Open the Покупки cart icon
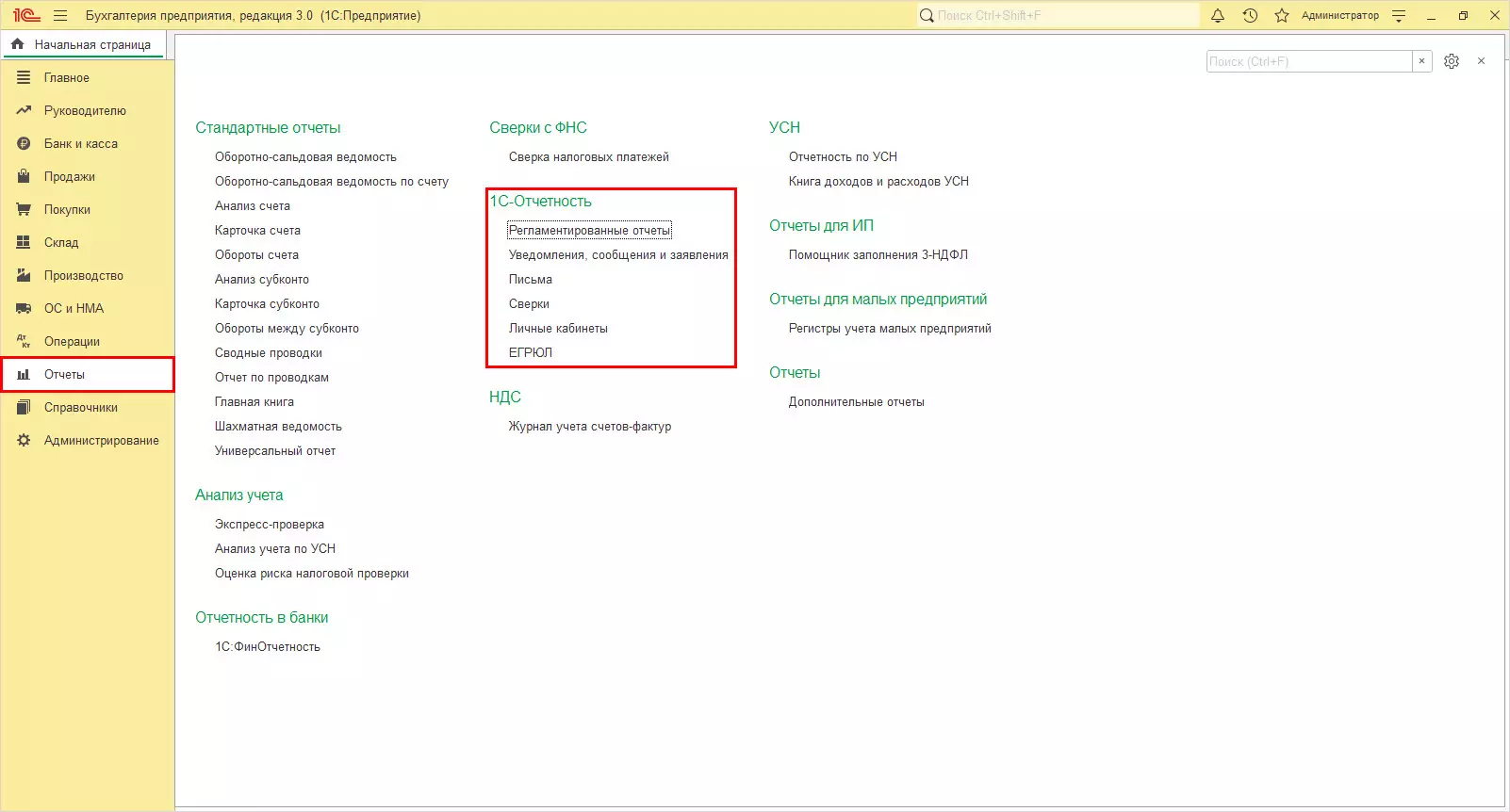Viewport: 1510px width, 812px height. click(x=24, y=209)
